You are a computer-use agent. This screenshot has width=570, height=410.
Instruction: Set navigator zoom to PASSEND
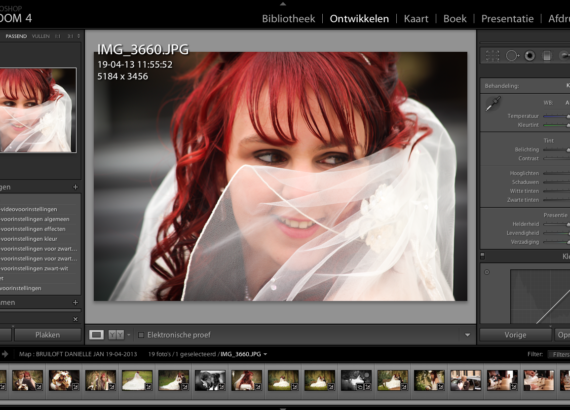(16, 36)
